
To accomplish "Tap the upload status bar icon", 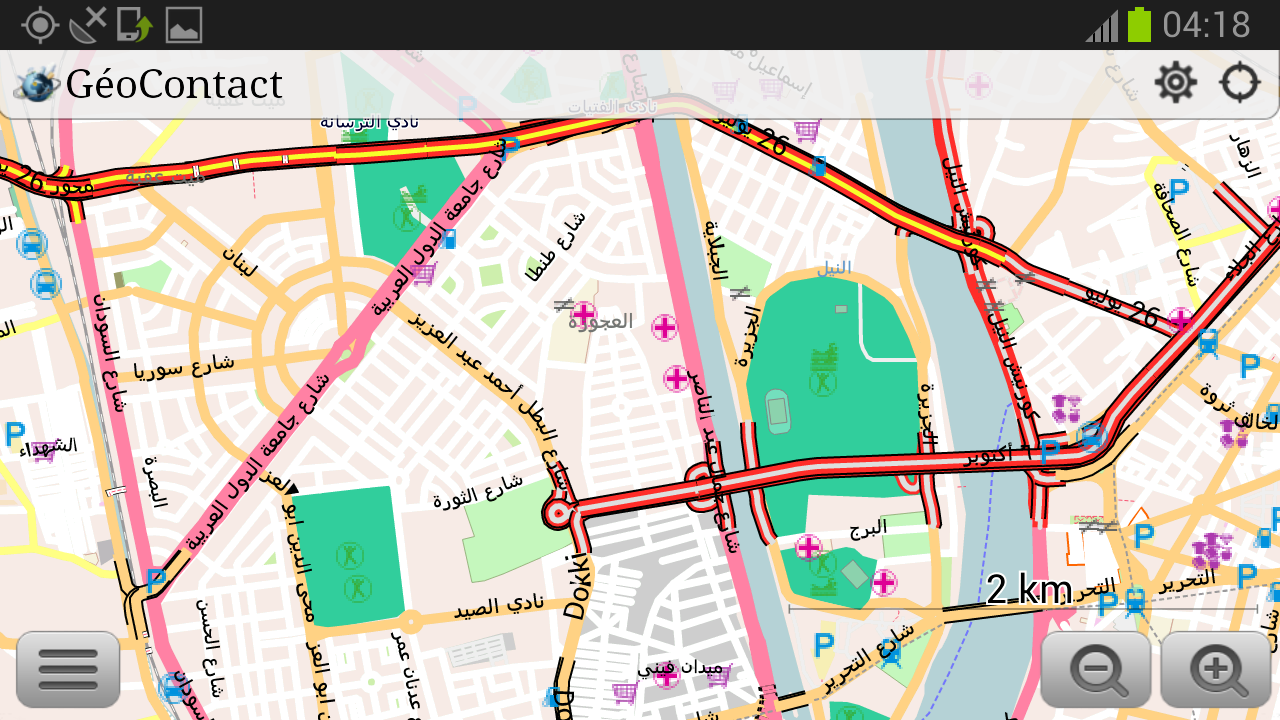I will pyautogui.click(x=134, y=25).
